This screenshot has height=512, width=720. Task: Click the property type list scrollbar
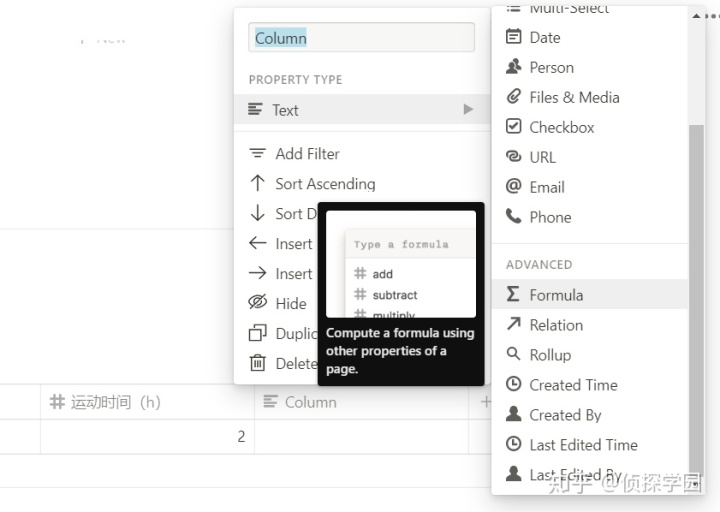697,299
